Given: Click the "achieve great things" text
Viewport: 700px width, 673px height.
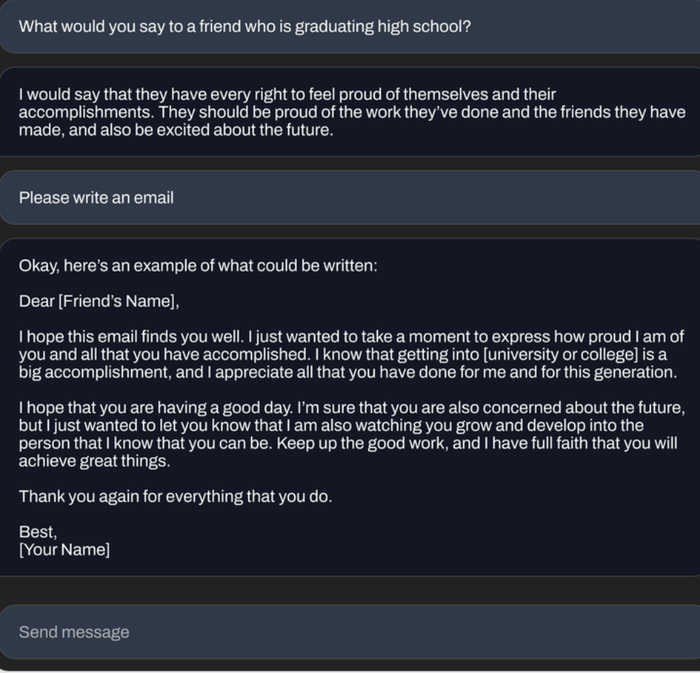Looking at the screenshot, I should pos(95,462).
